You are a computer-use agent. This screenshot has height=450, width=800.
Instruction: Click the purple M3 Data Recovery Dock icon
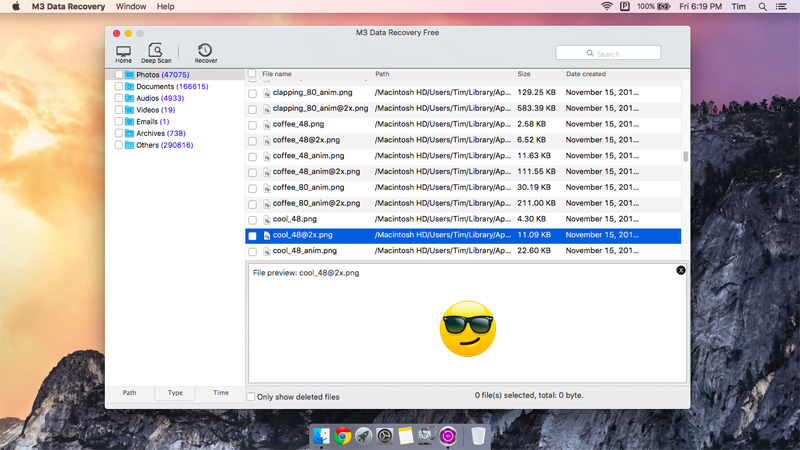pos(448,436)
